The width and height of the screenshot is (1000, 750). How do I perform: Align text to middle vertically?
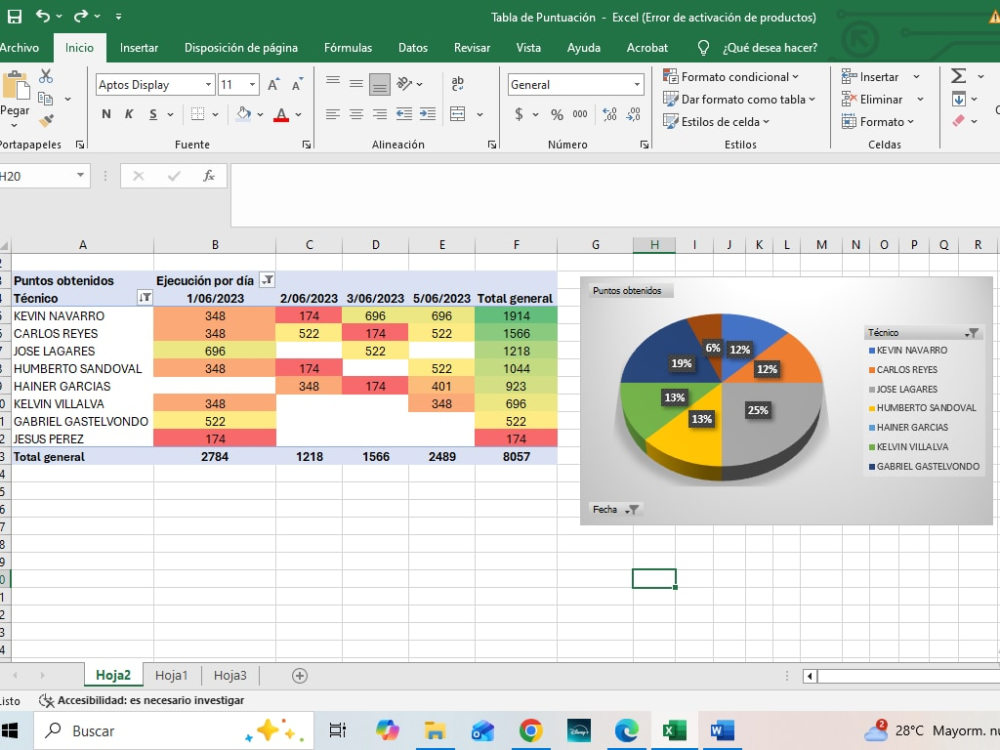click(x=356, y=83)
